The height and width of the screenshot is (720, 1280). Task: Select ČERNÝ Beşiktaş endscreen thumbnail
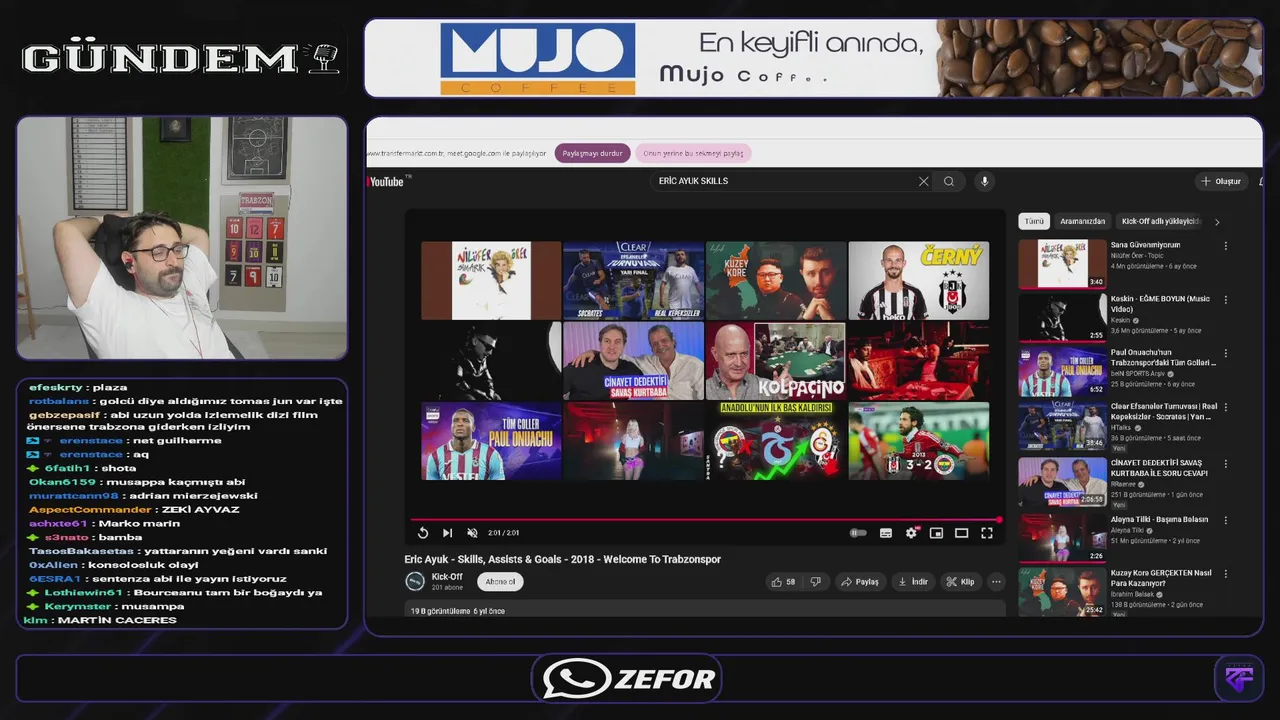tap(918, 280)
